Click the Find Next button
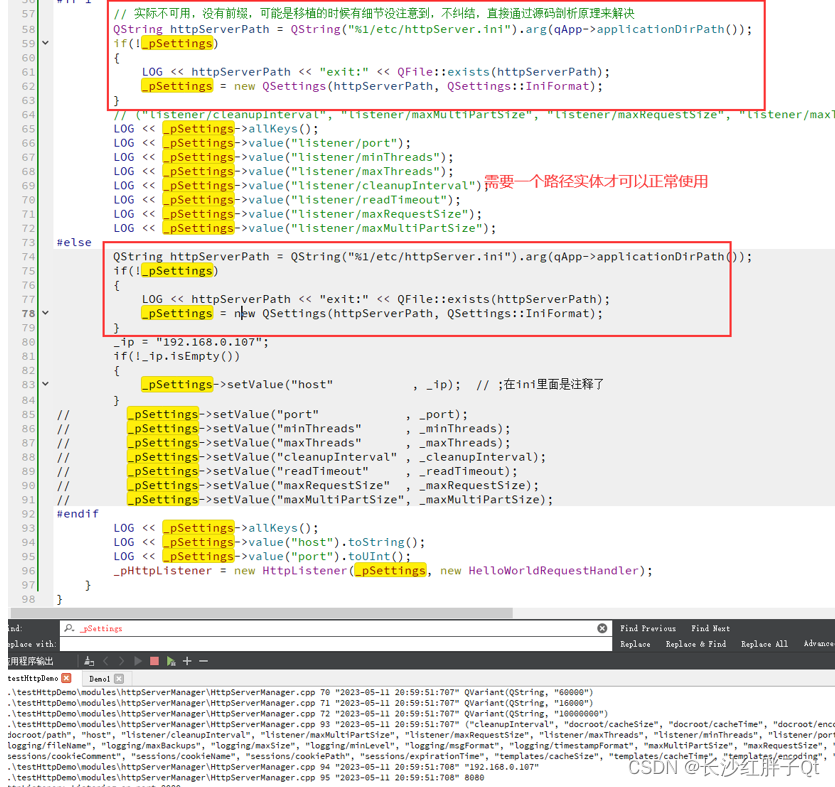Image resolution: width=835 pixels, height=787 pixels. [x=711, y=629]
